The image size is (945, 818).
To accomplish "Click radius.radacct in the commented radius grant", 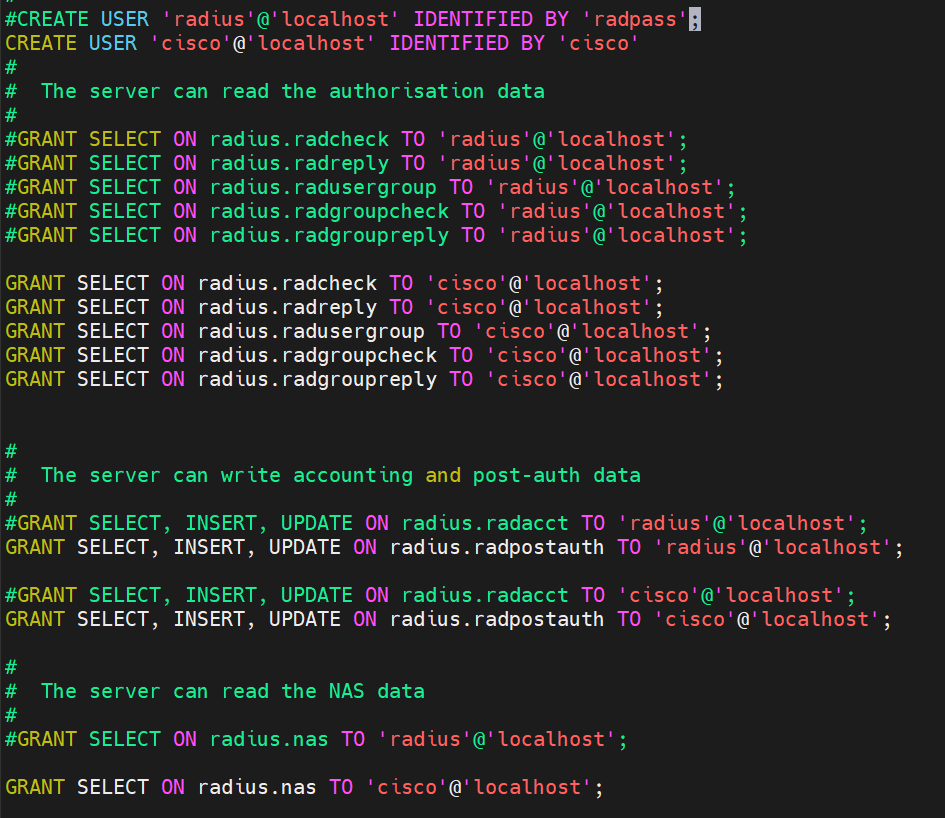I will point(485,523).
